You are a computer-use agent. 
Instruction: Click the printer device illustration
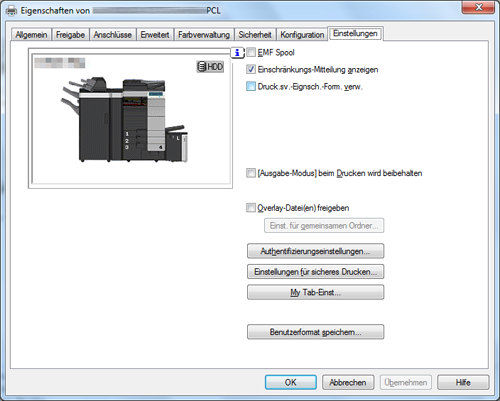point(124,119)
